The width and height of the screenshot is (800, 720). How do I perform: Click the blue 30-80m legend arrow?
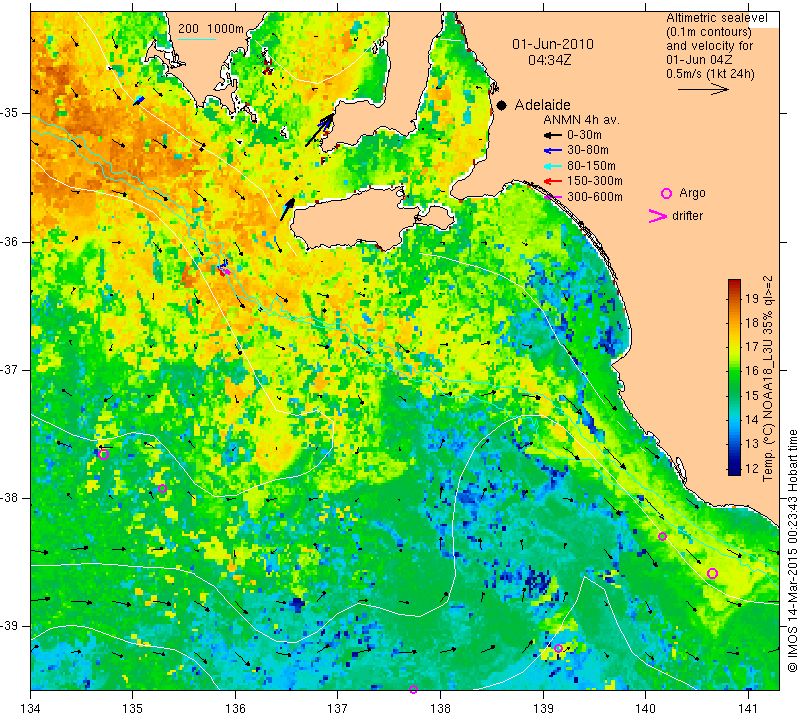[x=552, y=151]
